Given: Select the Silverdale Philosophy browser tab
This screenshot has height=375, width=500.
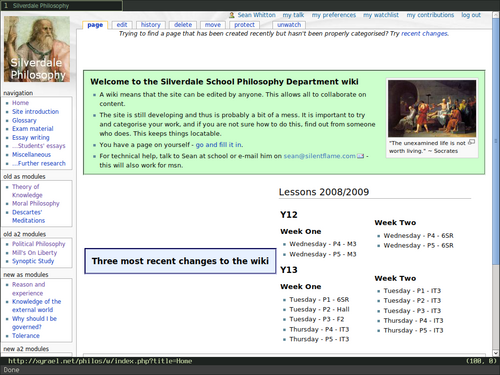Looking at the screenshot, I should pos(62,5).
